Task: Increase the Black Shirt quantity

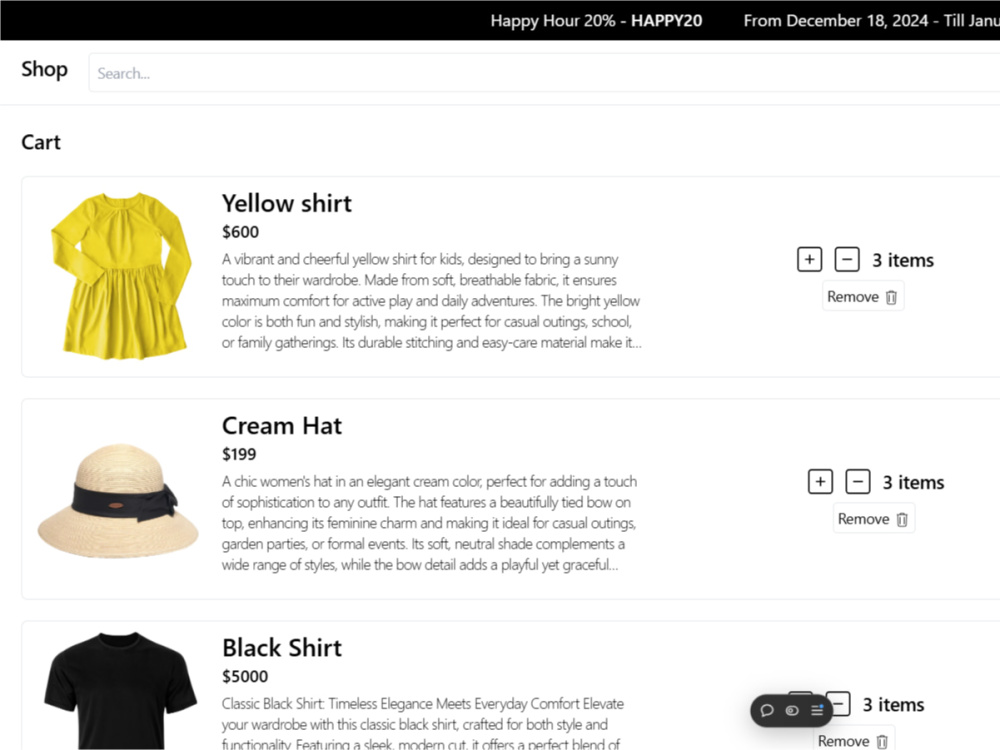Action: (802, 704)
